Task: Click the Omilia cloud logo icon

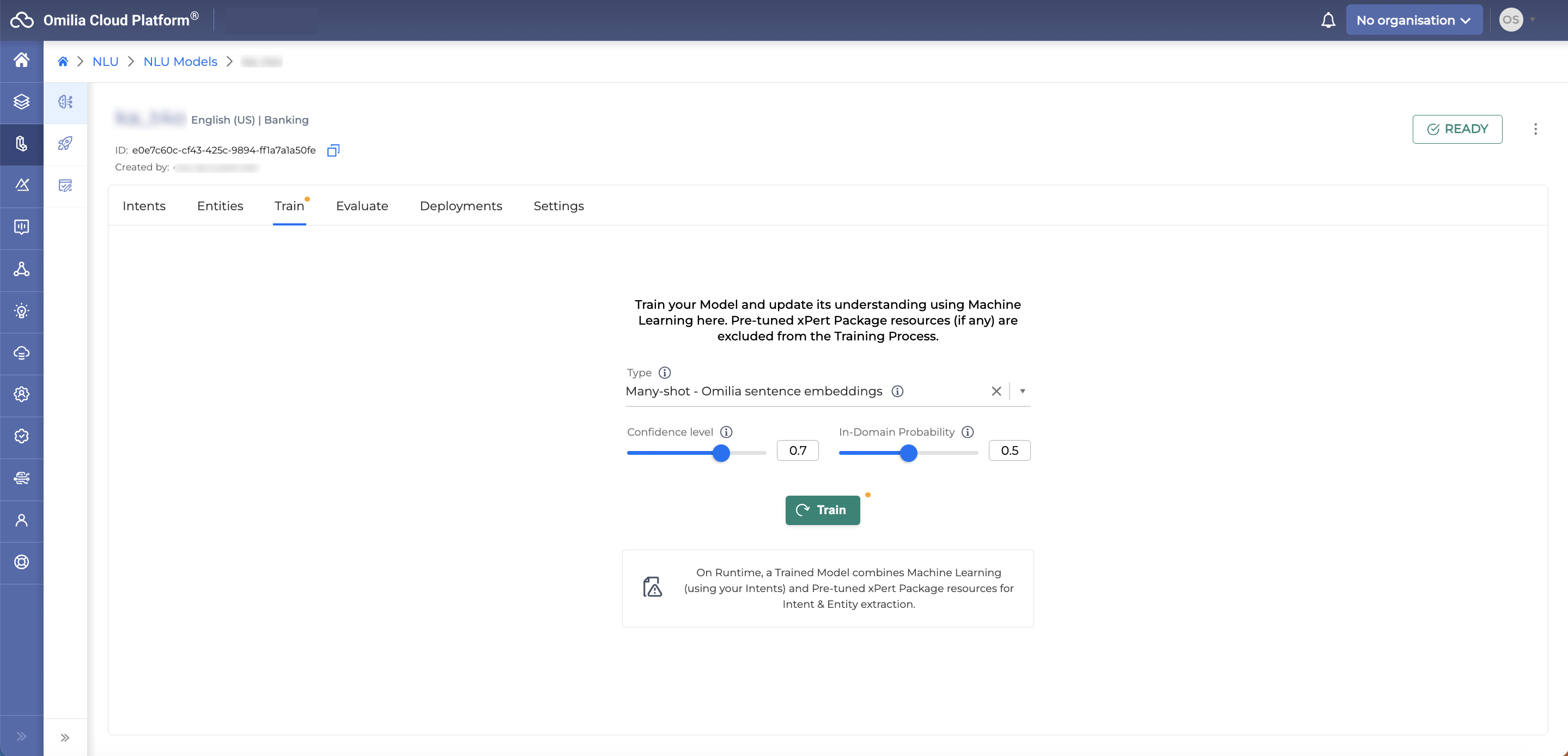Action: pos(22,20)
